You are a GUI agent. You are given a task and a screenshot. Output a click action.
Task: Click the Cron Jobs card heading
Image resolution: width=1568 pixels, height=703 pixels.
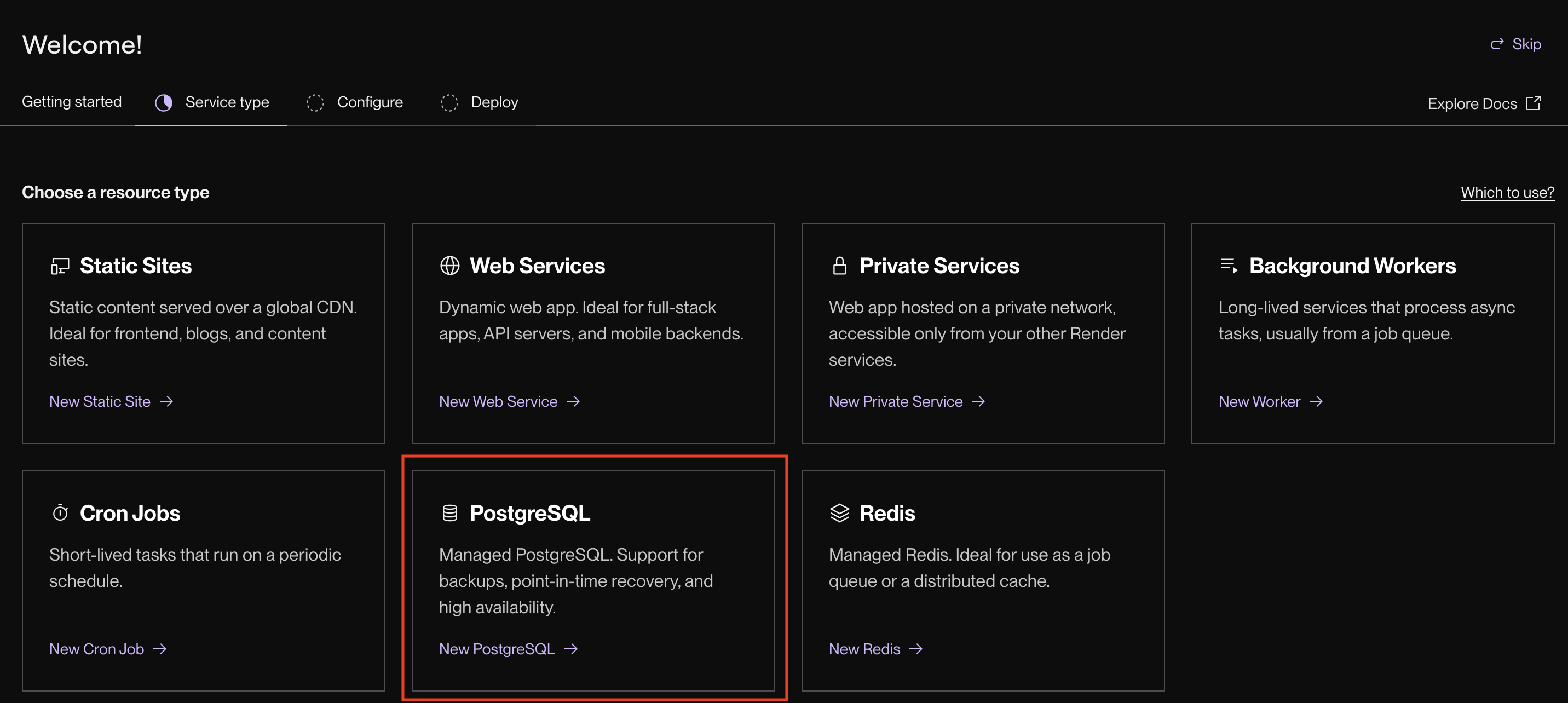[x=130, y=513]
